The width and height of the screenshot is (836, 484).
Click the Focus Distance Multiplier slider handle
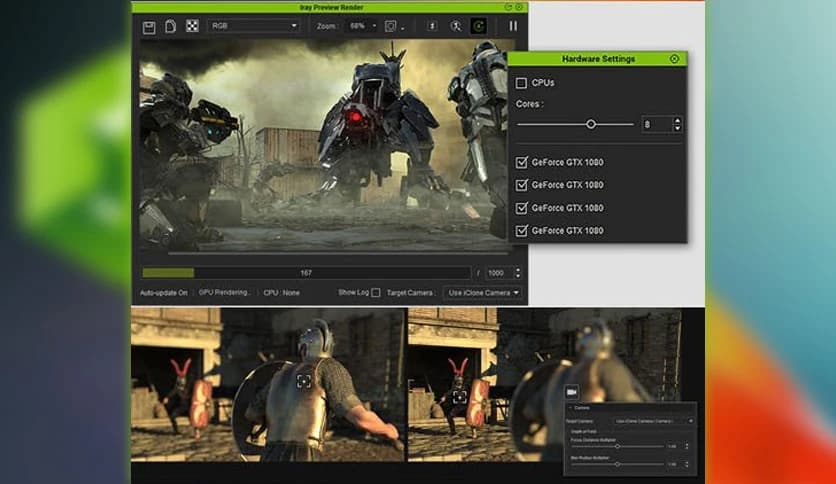(617, 446)
